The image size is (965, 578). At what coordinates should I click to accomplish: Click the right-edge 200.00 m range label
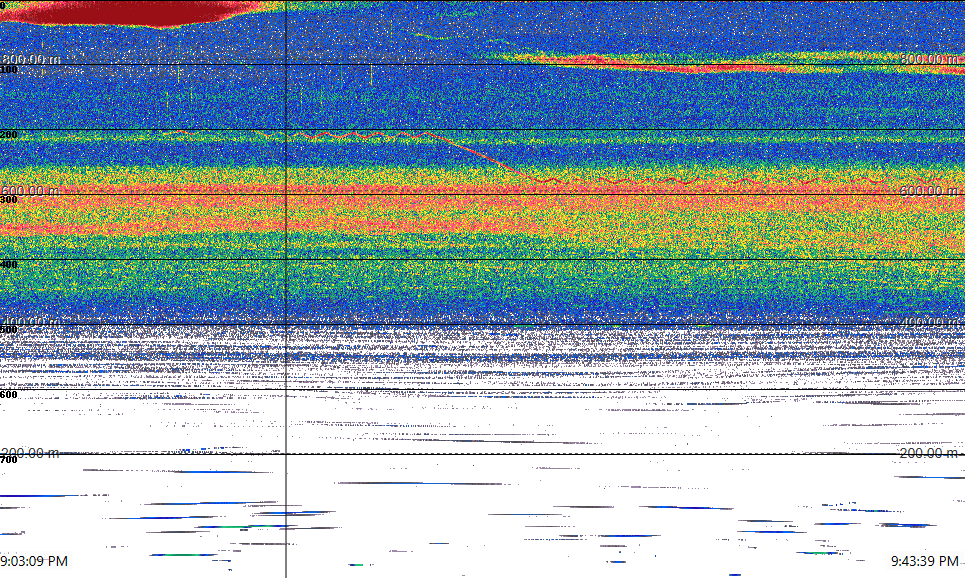[x=929, y=453]
